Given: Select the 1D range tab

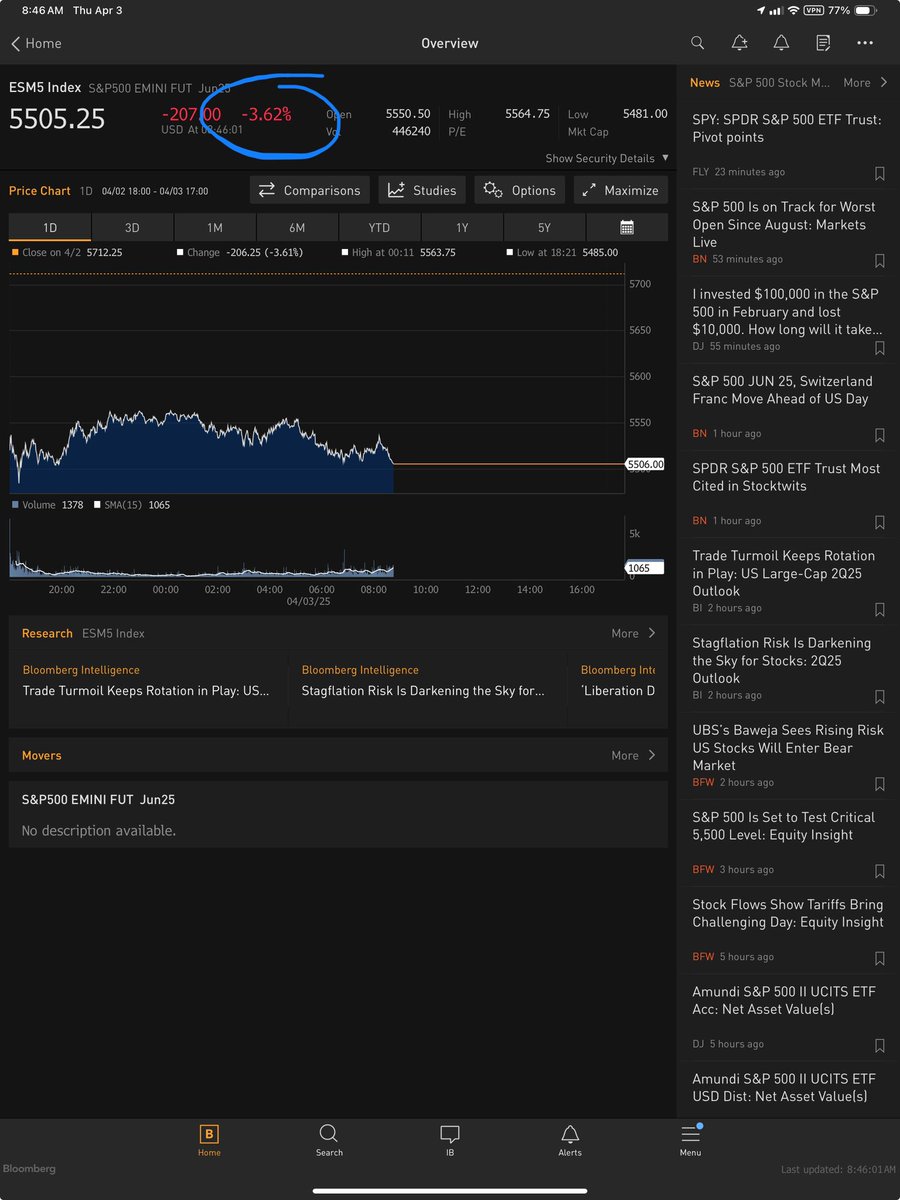Looking at the screenshot, I should click(49, 227).
